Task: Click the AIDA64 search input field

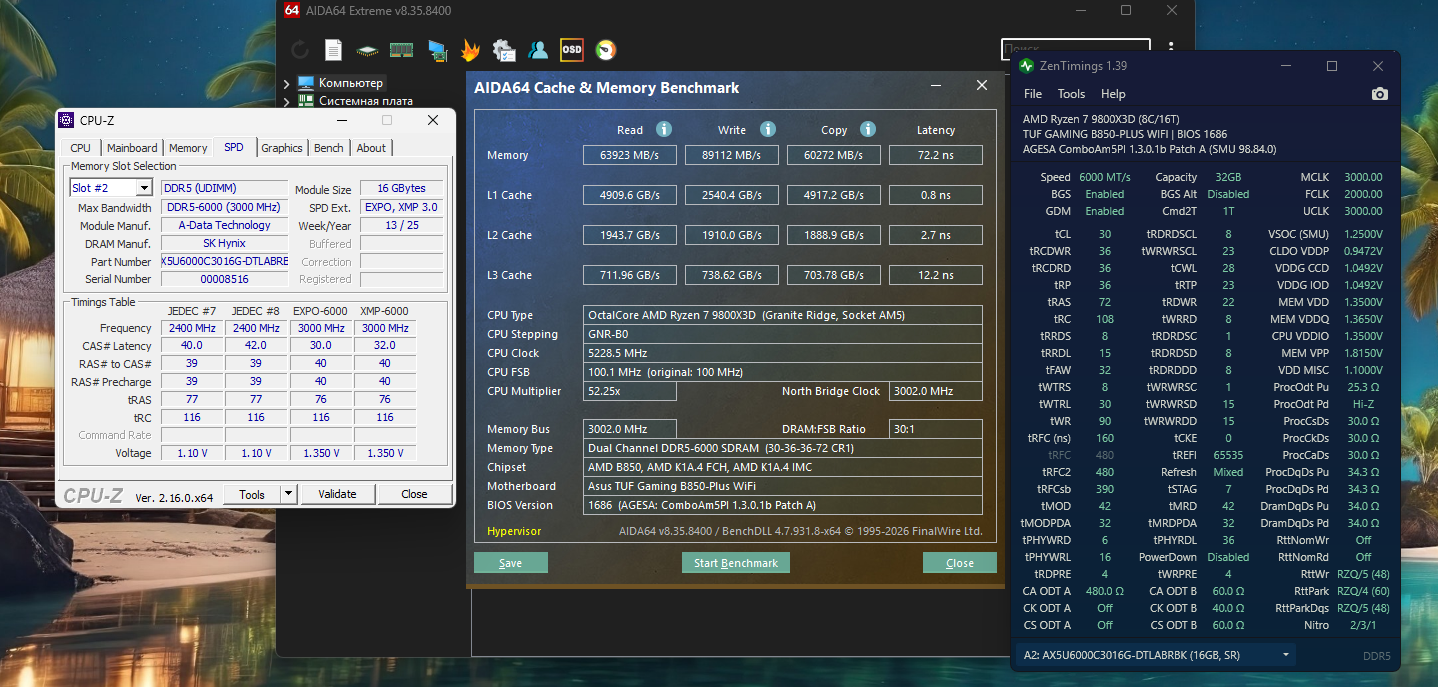Action: pyautogui.click(x=1076, y=48)
